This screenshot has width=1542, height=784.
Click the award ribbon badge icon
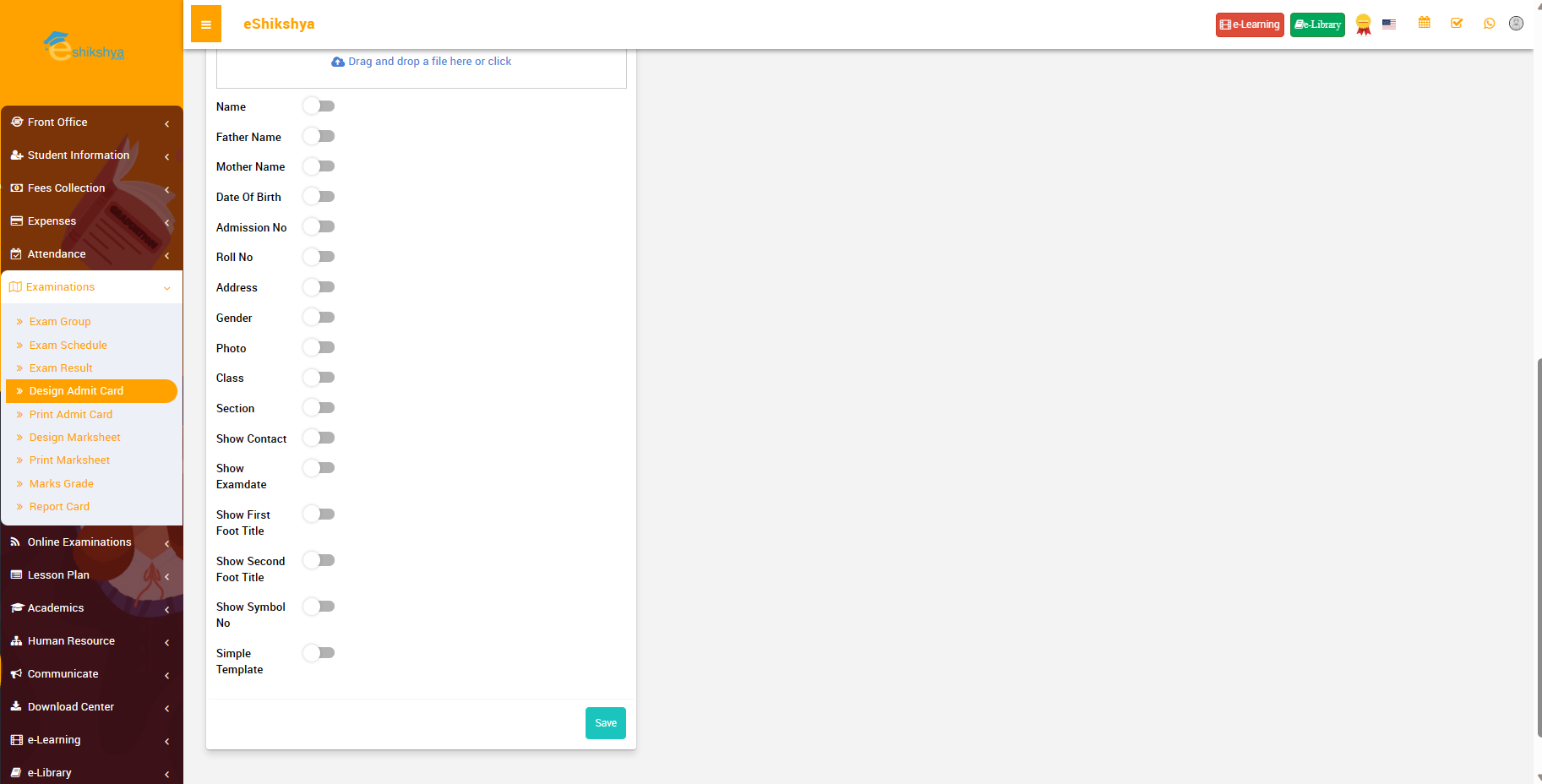(1363, 24)
